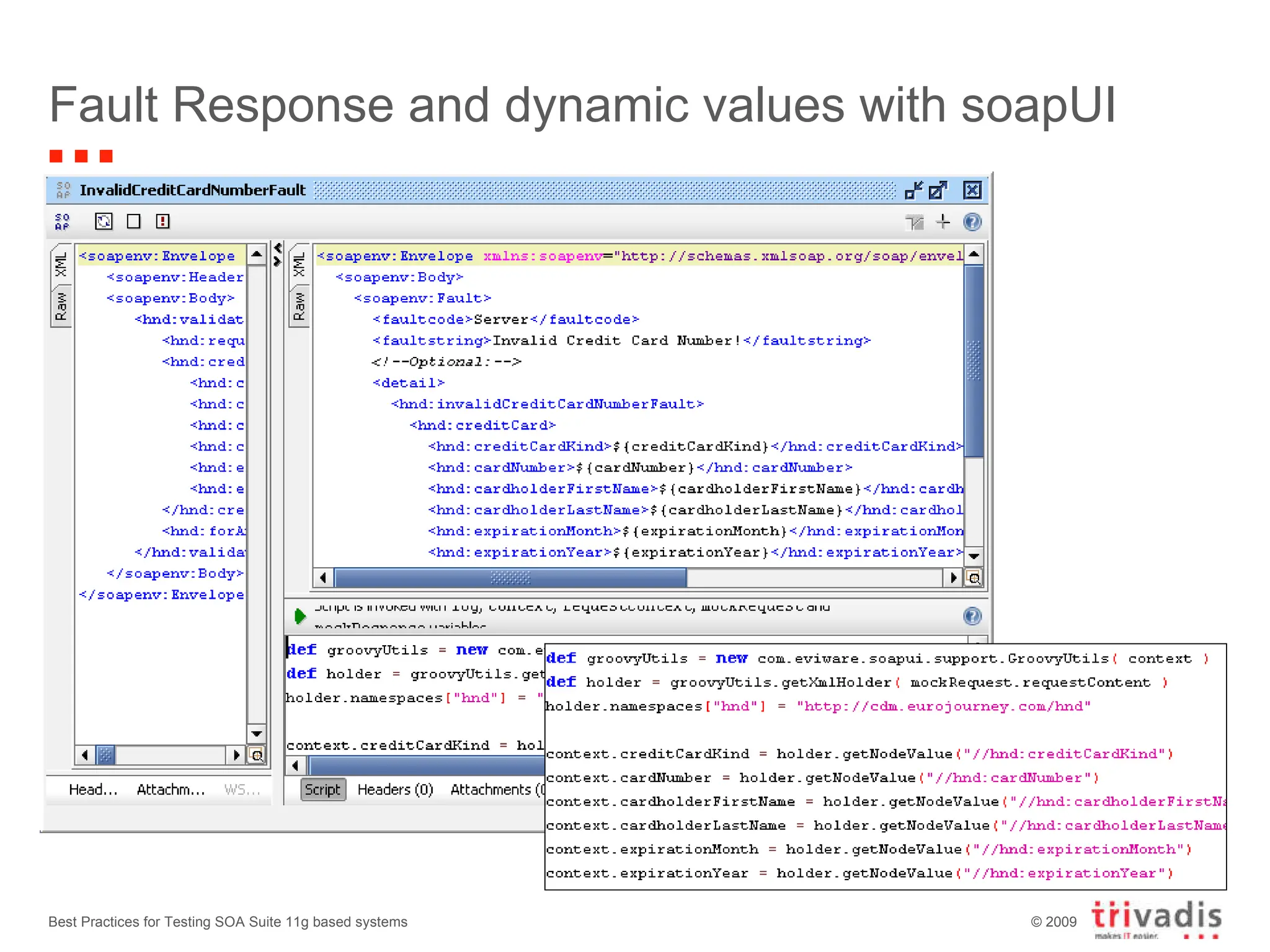Click context.cardNumber line in enlarged script
Viewport: 1270px width, 952px height.
click(822, 778)
